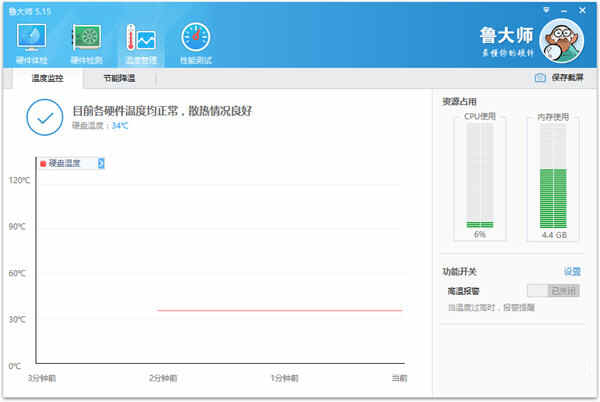Click the 2分钟前 time axis label
The height and width of the screenshot is (402, 600).
[163, 378]
